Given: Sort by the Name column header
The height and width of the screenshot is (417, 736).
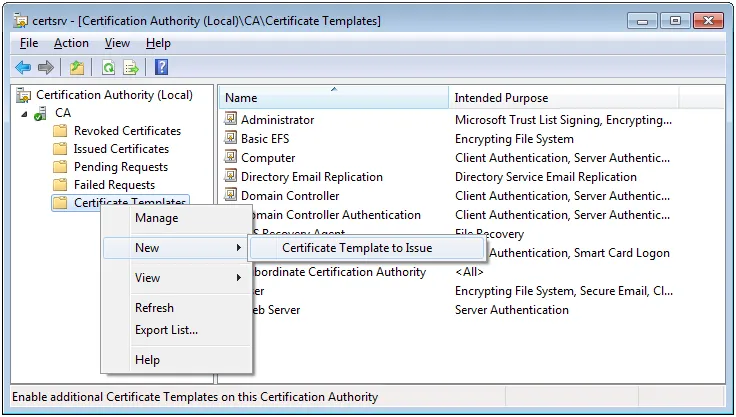Looking at the screenshot, I should pyautogui.click(x=334, y=98).
